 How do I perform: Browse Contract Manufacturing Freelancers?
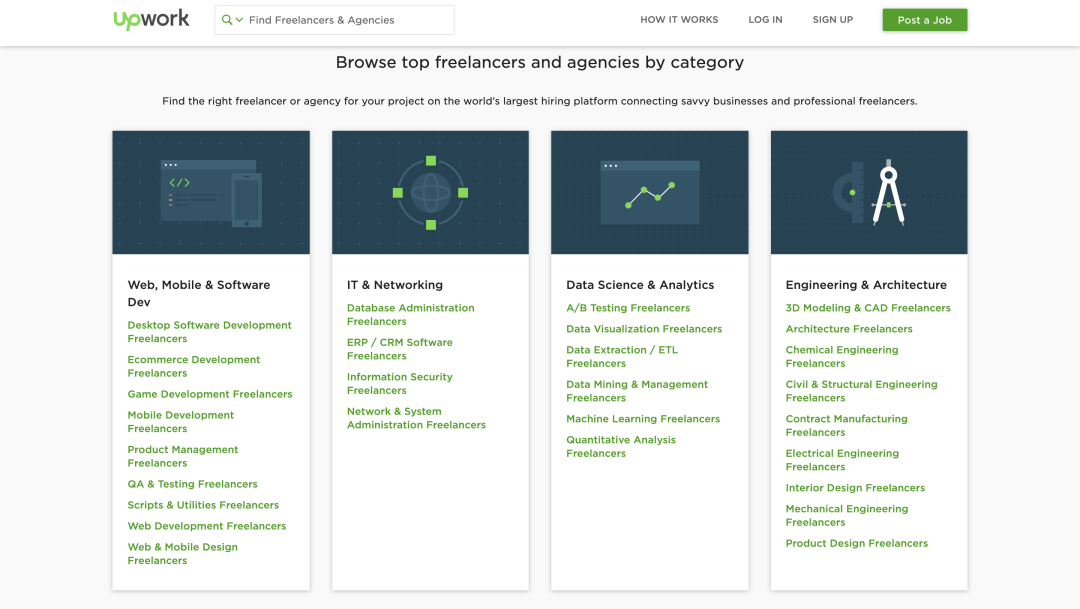pyautogui.click(x=847, y=426)
